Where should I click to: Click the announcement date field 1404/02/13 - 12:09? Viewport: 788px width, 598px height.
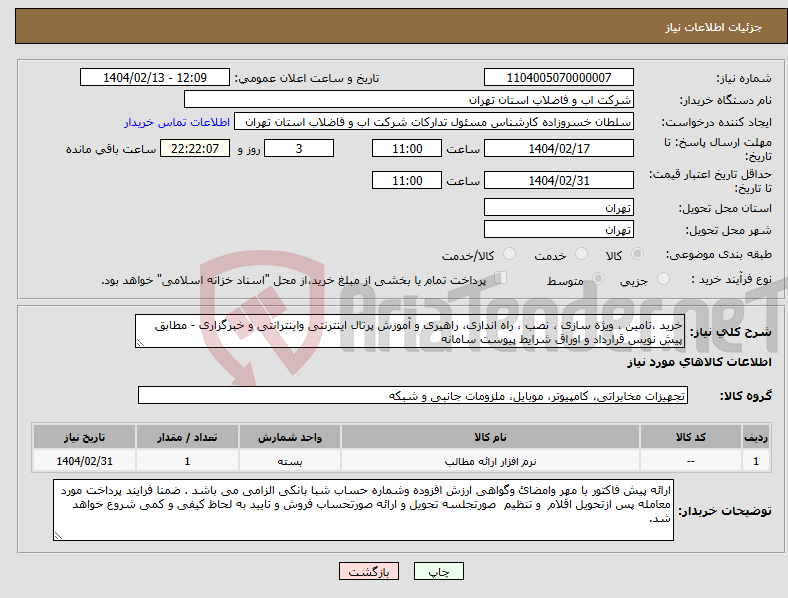click(x=155, y=77)
